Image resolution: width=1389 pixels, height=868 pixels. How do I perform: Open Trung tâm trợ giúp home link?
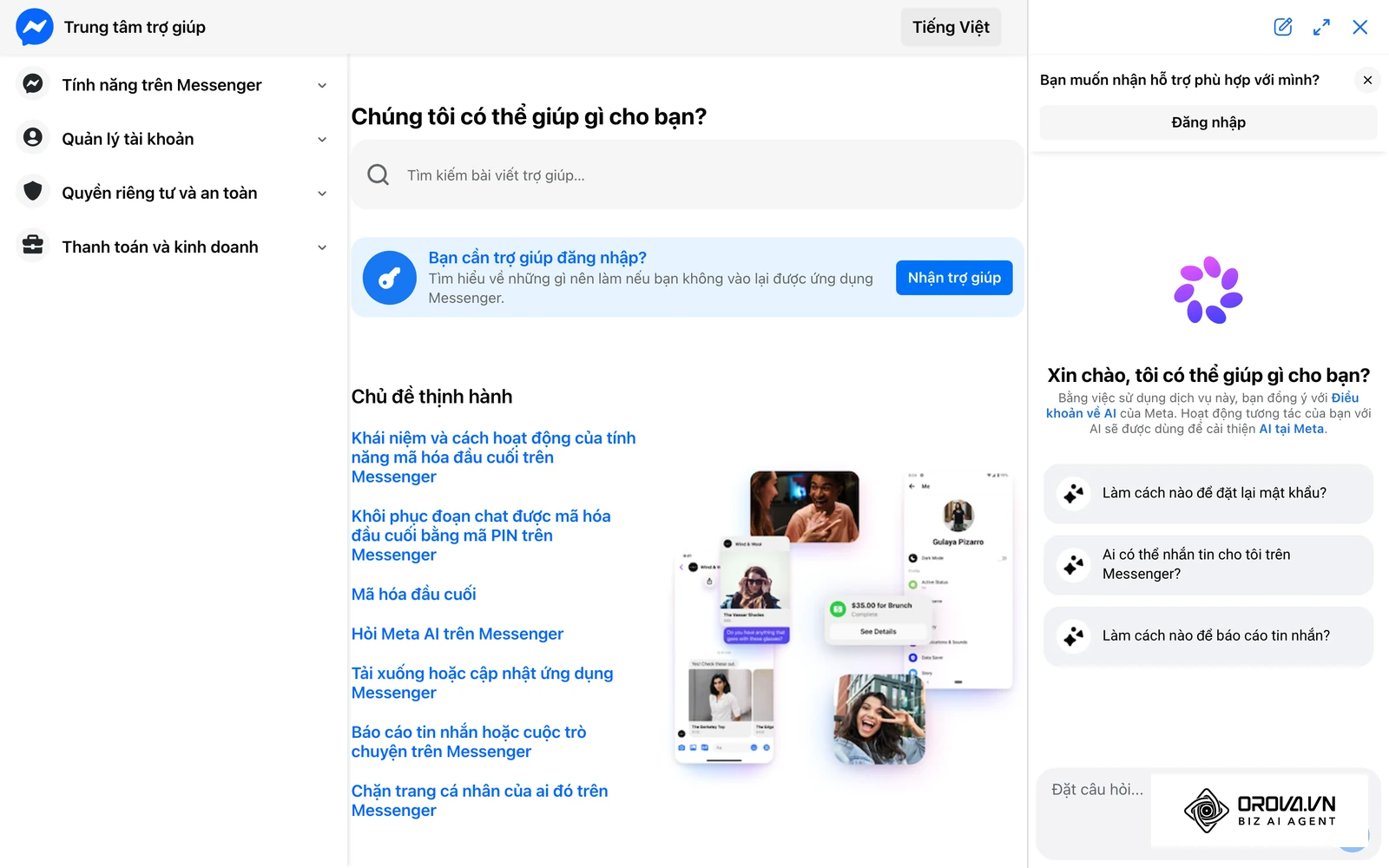click(x=135, y=27)
